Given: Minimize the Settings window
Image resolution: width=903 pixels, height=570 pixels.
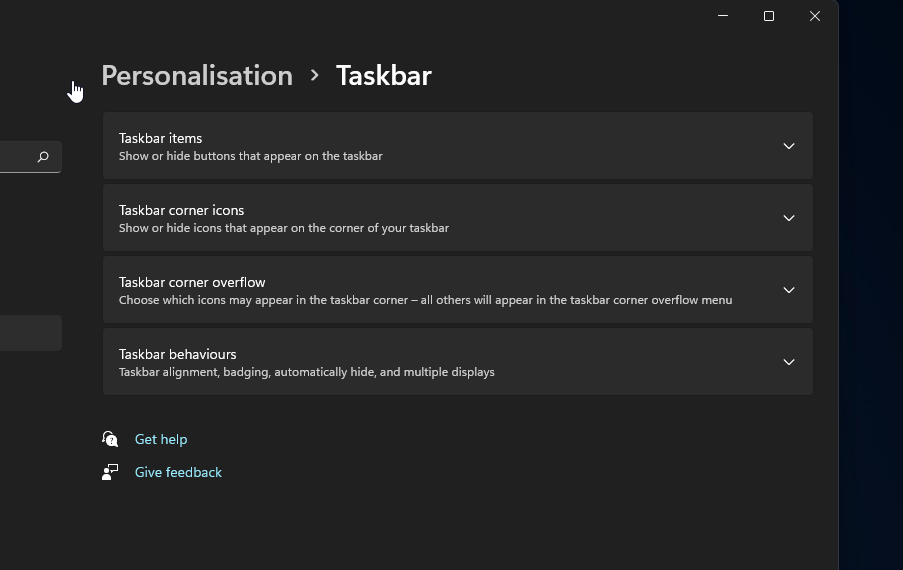Looking at the screenshot, I should click(723, 16).
